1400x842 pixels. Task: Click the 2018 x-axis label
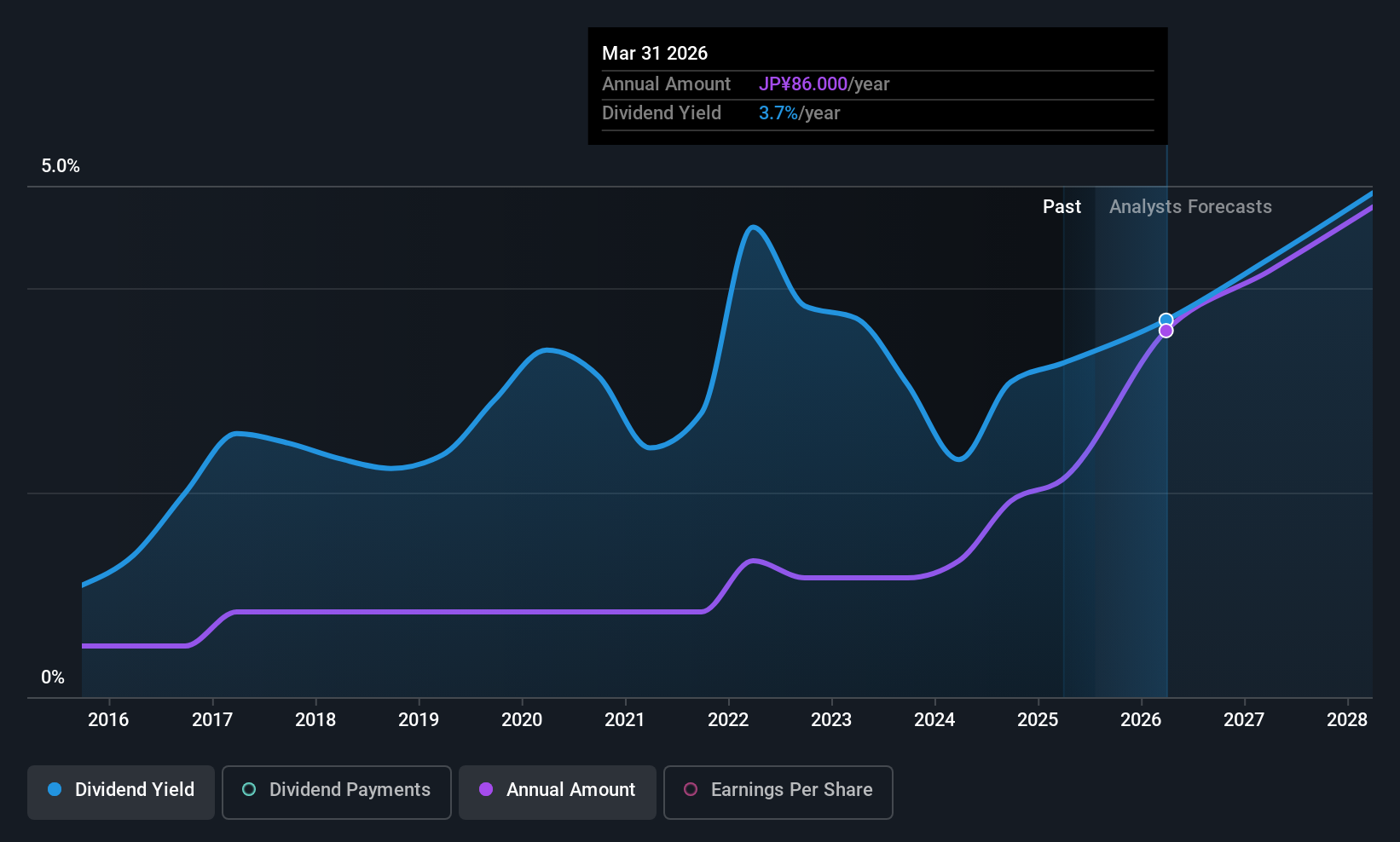315,720
